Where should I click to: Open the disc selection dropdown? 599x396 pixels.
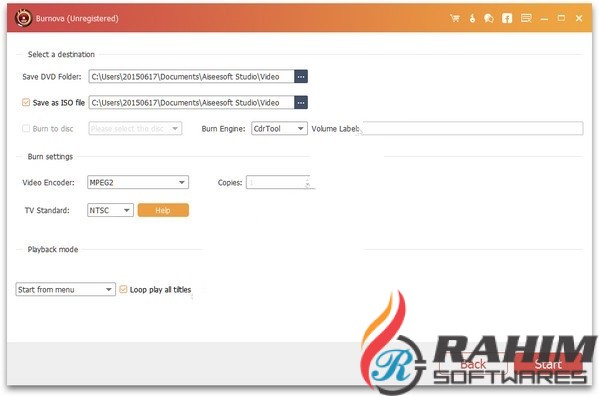pyautogui.click(x=135, y=129)
